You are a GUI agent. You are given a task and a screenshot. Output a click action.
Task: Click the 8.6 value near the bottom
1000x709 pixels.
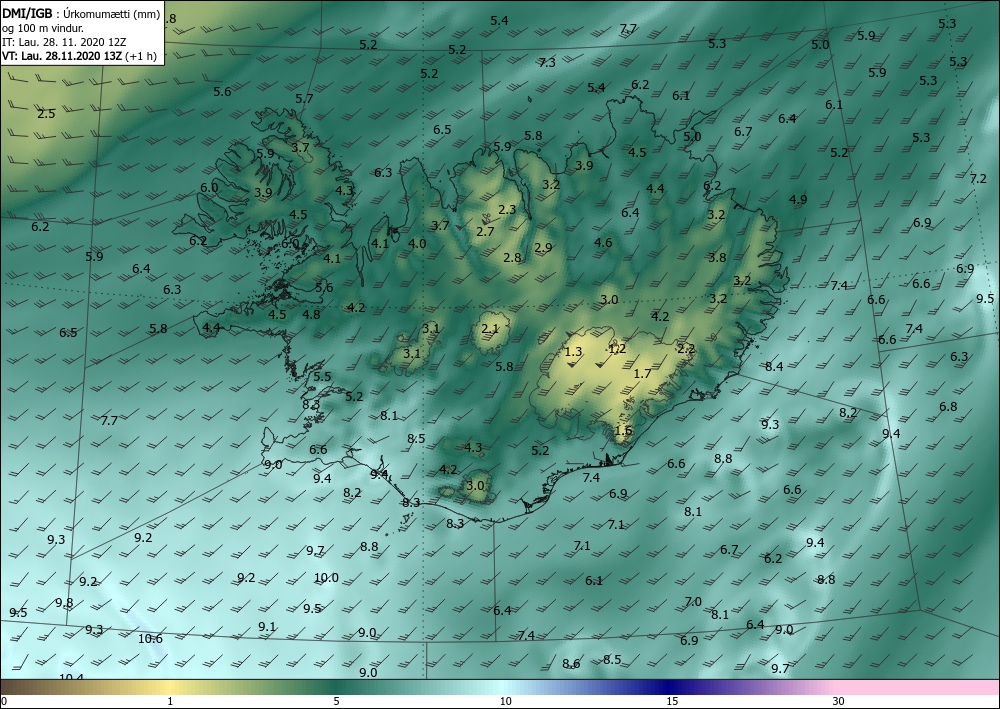point(571,664)
